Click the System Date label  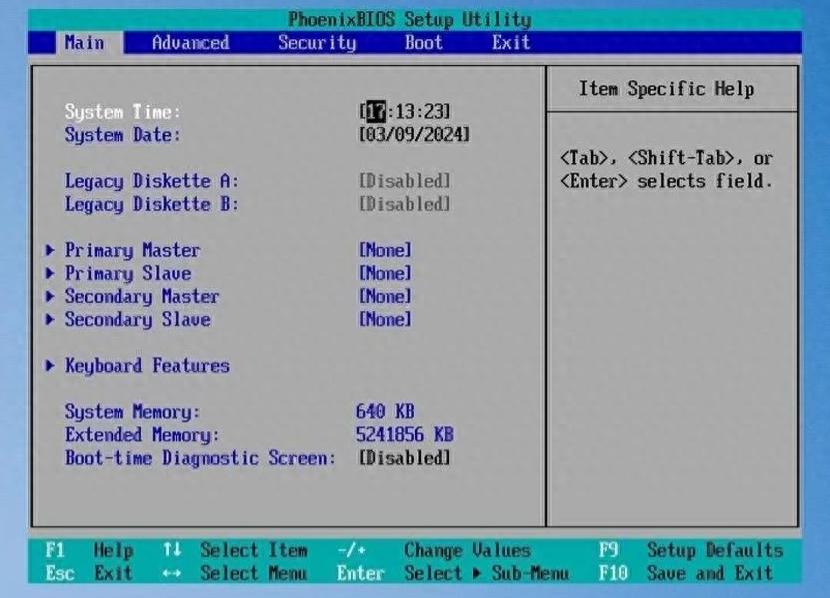123,134
